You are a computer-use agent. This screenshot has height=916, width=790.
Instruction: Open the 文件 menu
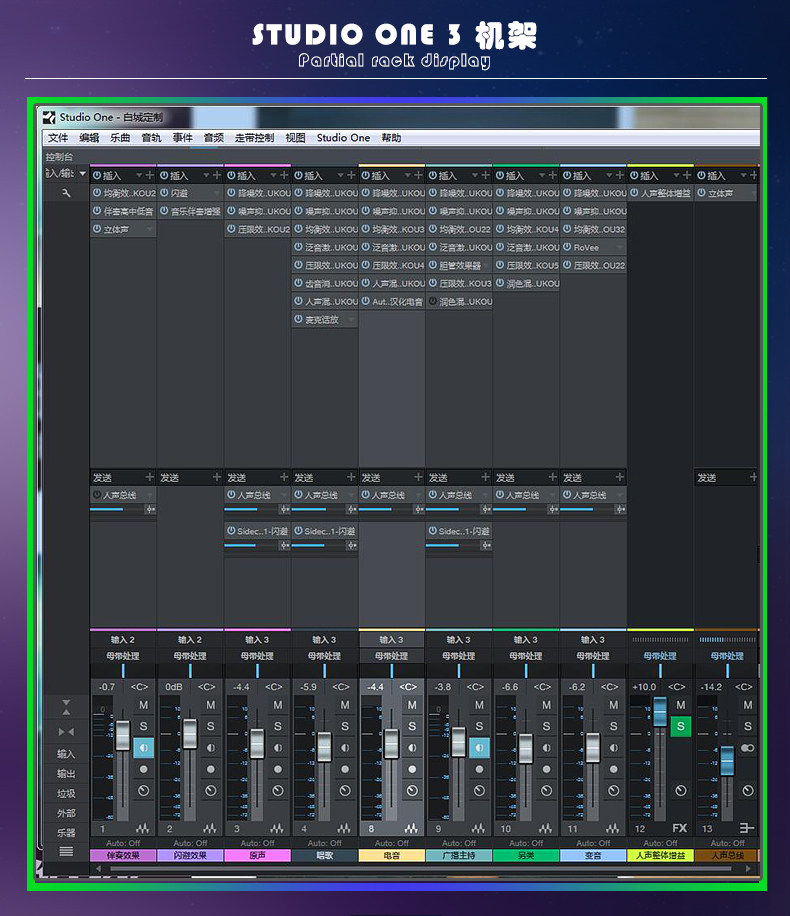[x=58, y=138]
